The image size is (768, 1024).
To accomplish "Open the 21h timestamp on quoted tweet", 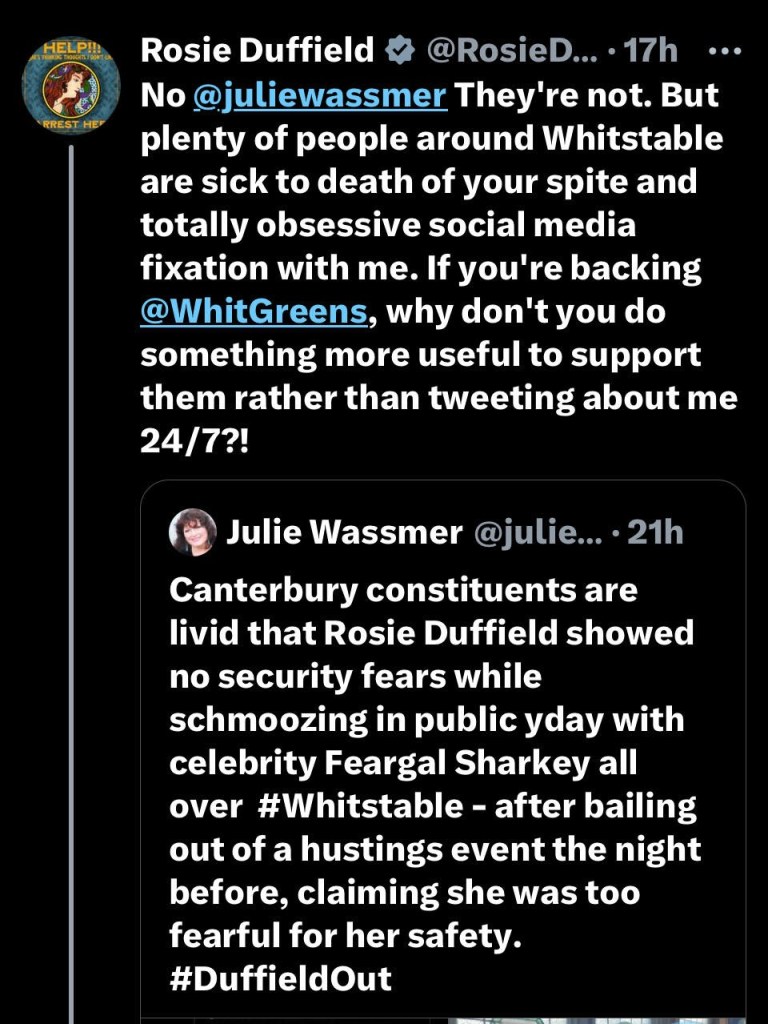I will [654, 532].
